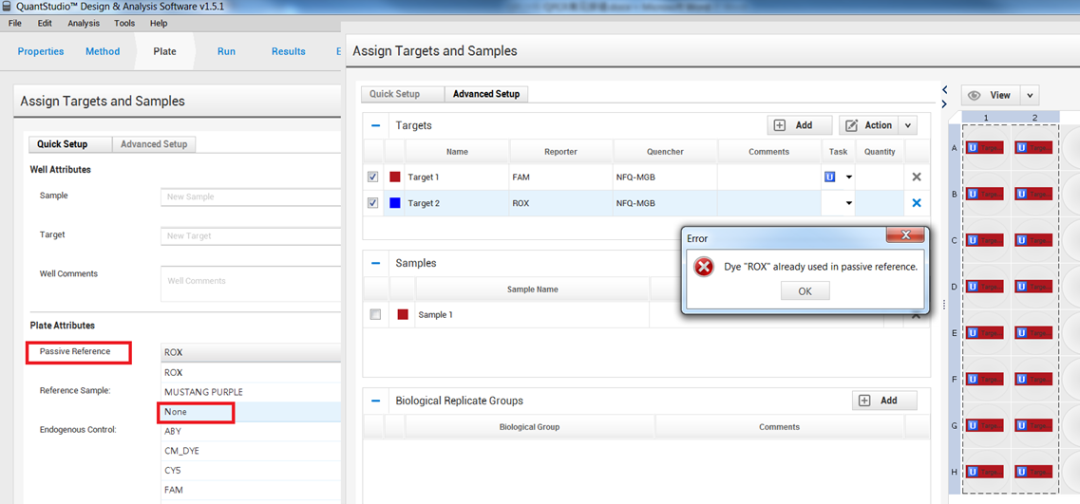Click the U icon in well D1

(x=973, y=286)
